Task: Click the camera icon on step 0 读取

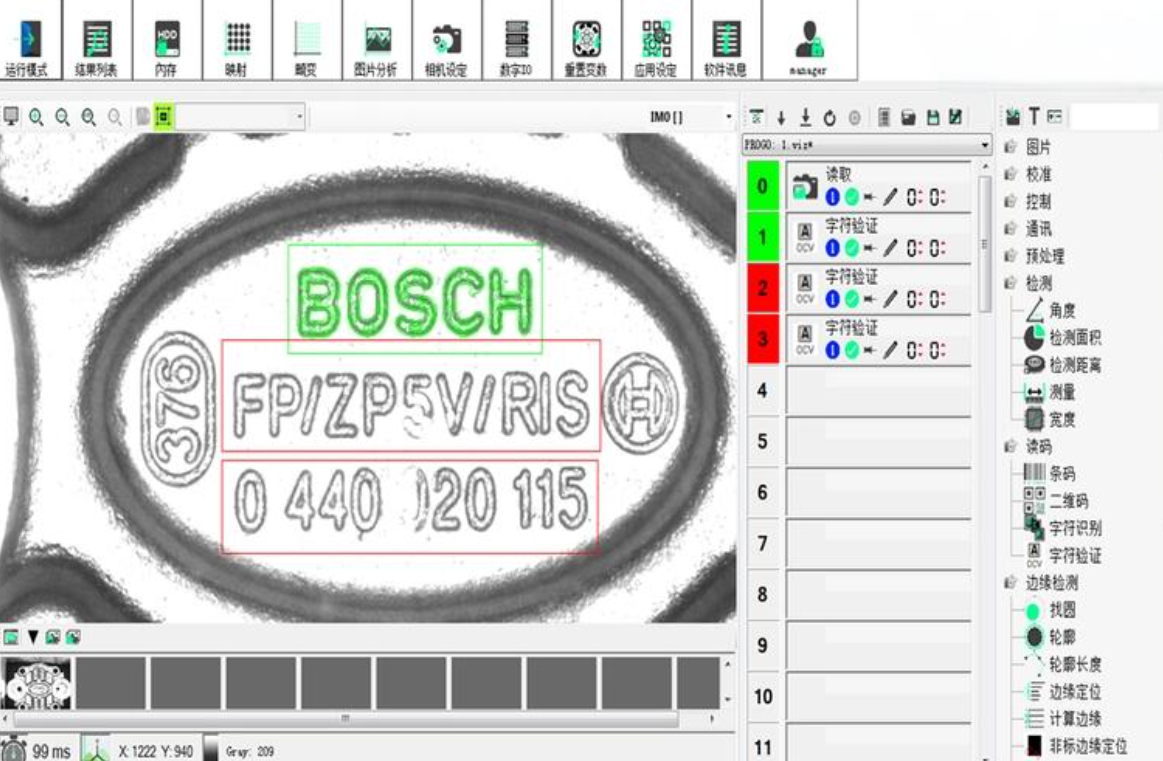Action: coord(804,187)
